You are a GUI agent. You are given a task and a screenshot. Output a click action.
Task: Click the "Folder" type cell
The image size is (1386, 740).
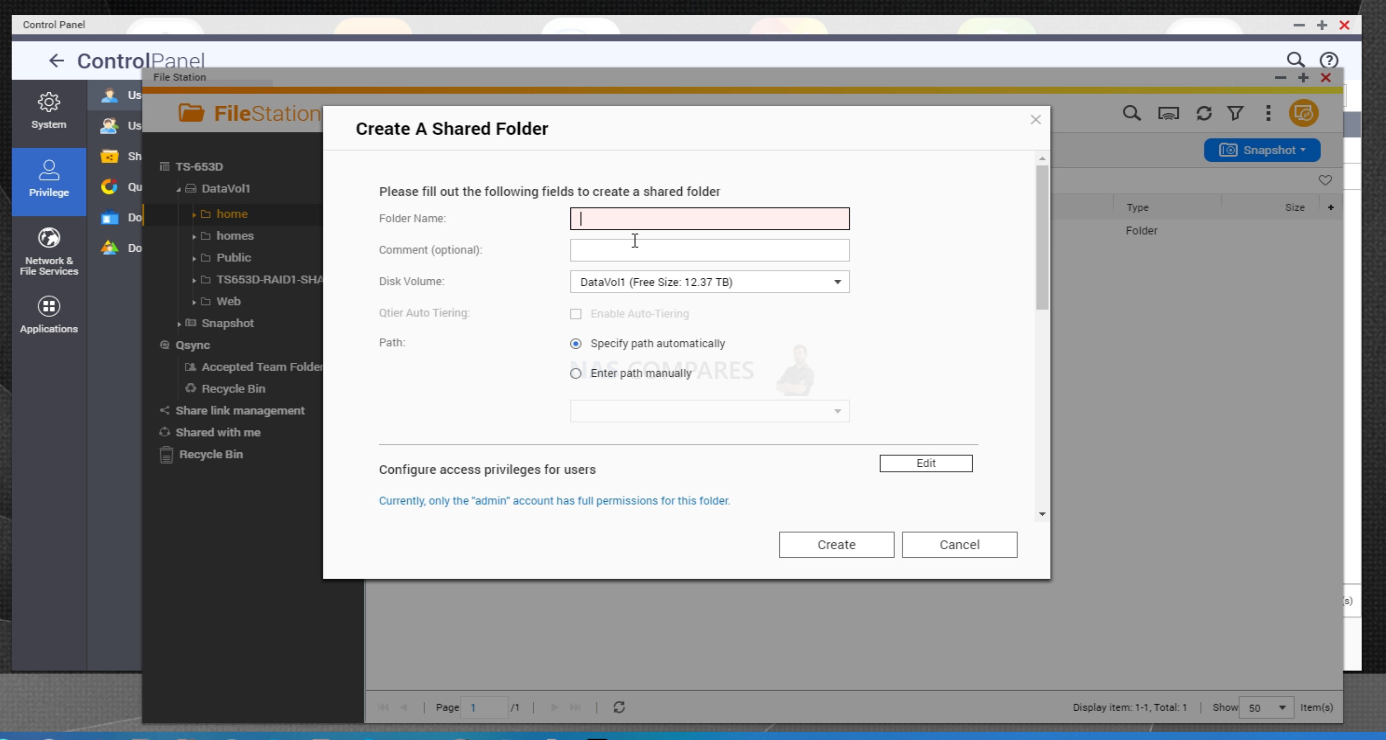pyautogui.click(x=1142, y=231)
